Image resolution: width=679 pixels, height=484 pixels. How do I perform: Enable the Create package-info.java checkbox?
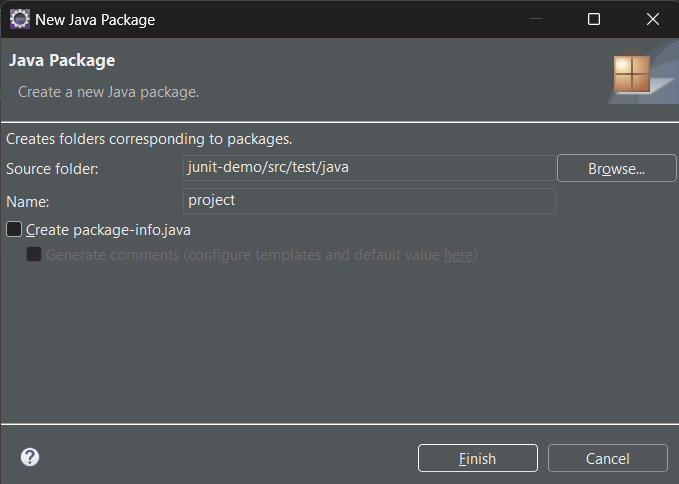click(x=14, y=230)
